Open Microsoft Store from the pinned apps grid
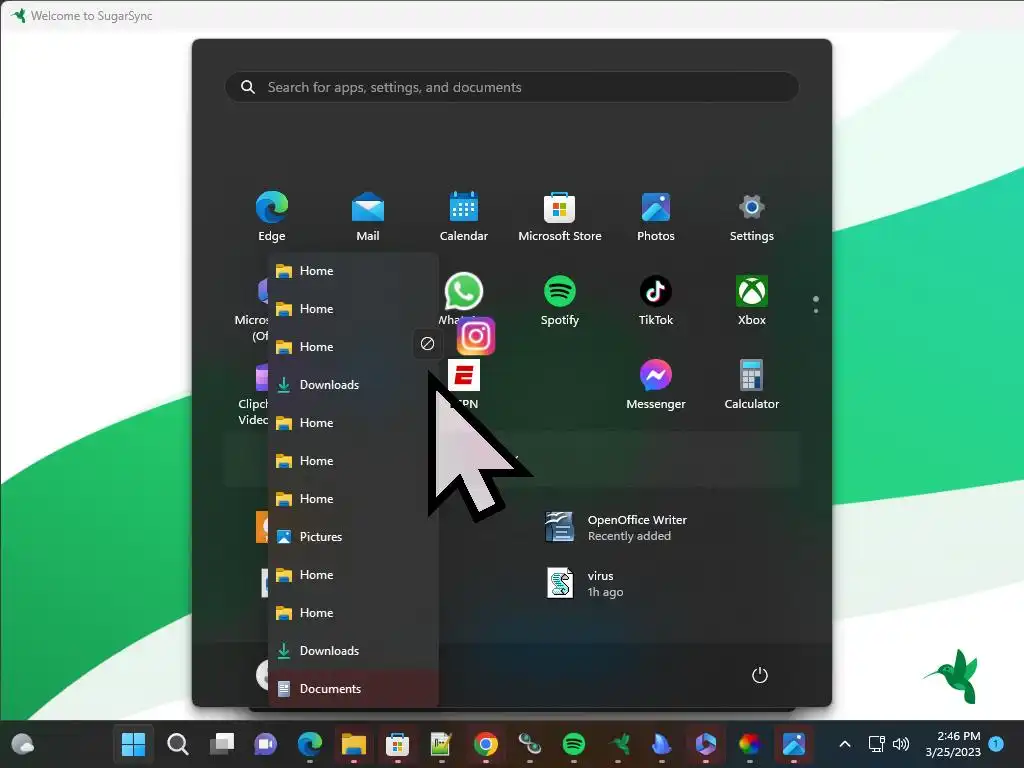 pos(560,216)
